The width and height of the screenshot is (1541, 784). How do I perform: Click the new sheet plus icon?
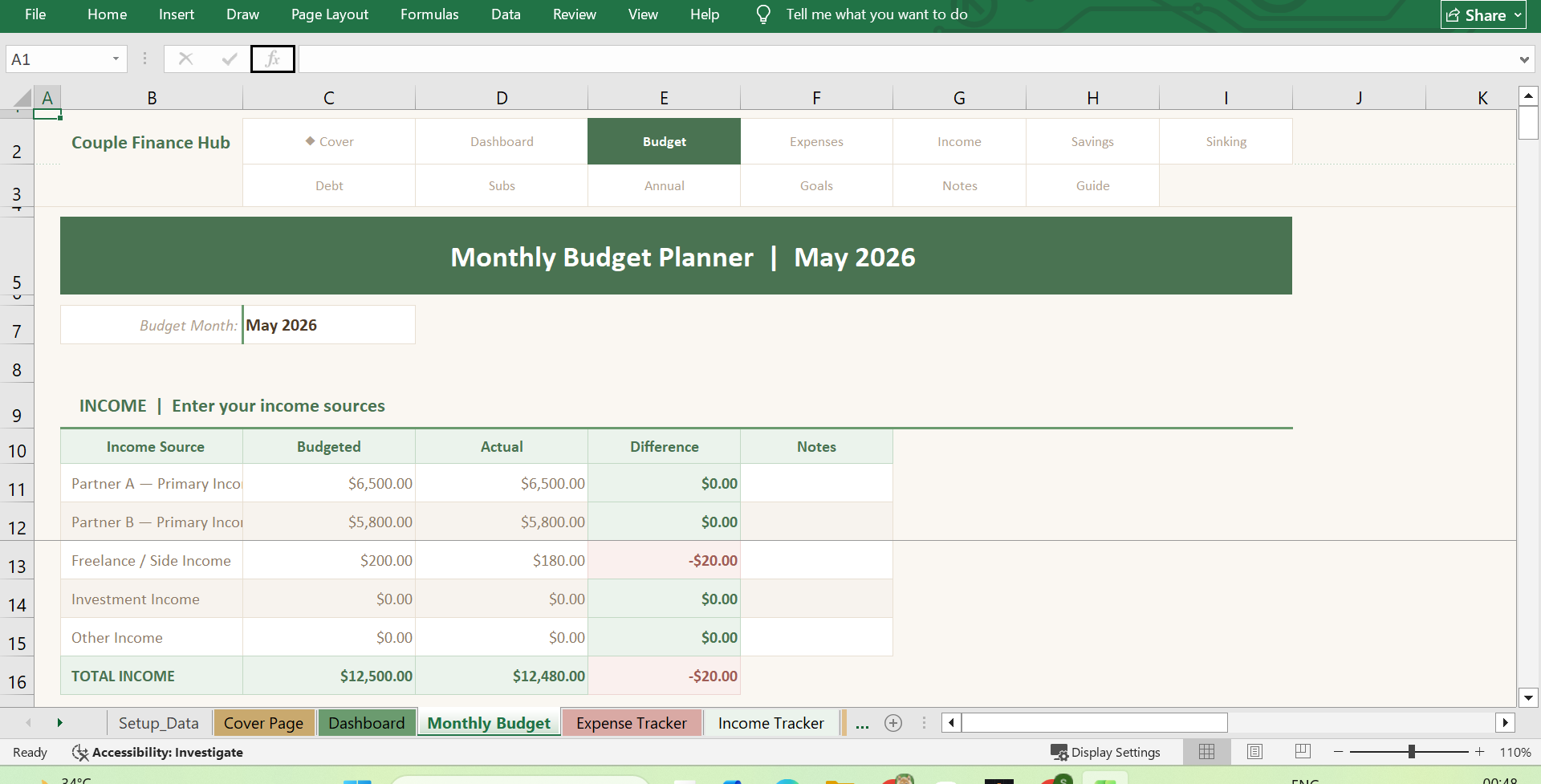[x=893, y=723]
